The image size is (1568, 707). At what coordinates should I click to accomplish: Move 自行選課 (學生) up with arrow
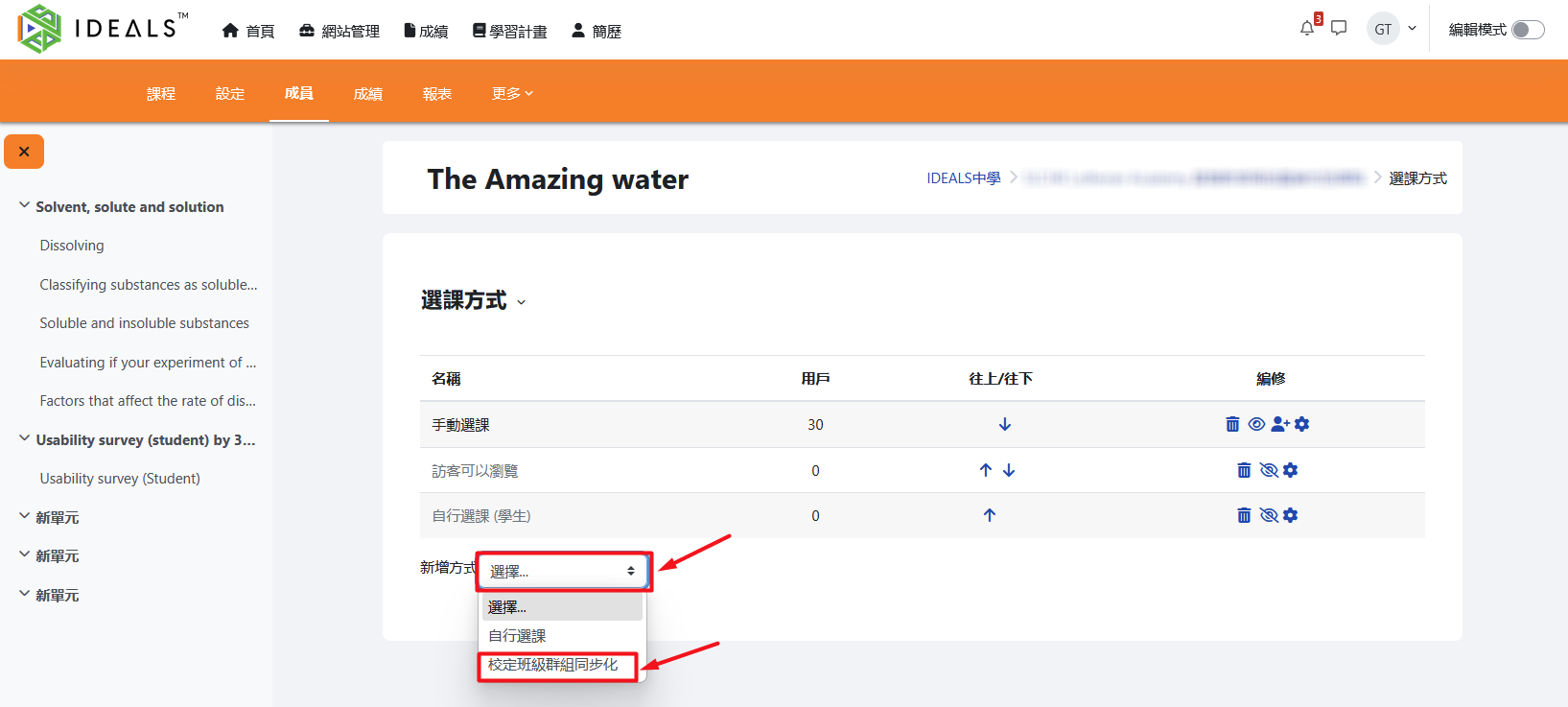[x=989, y=515]
